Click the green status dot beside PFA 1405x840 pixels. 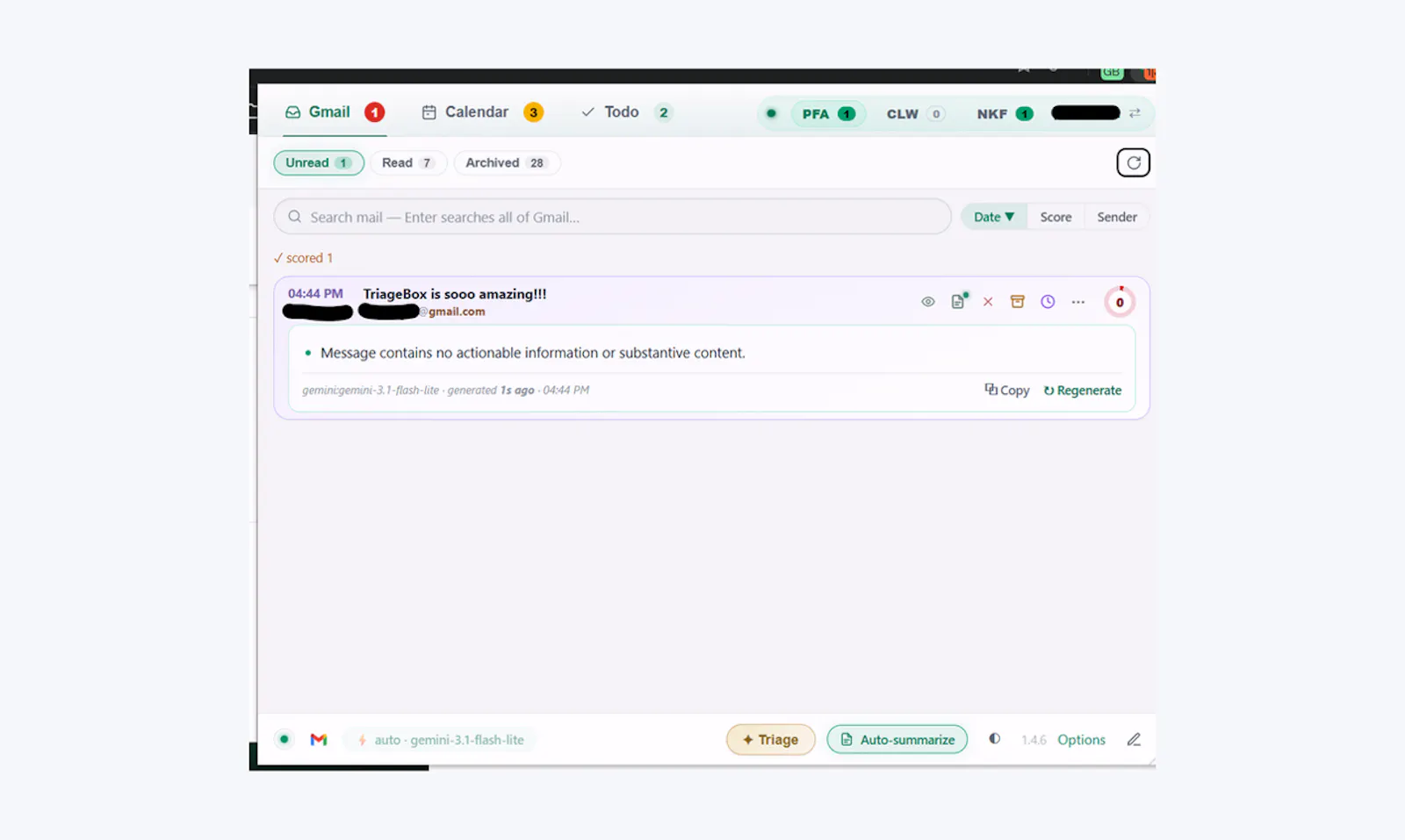tap(771, 113)
